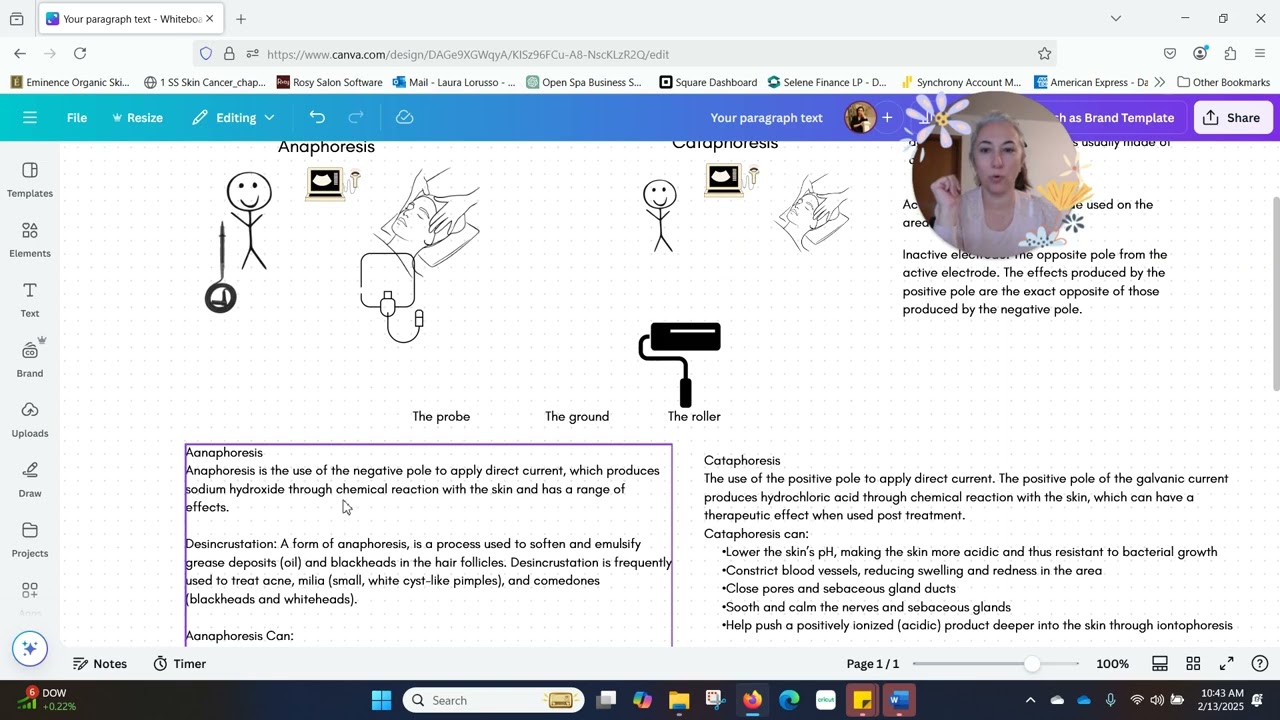Open the Templates panel in sidebar
This screenshot has height=720, width=1280.
(30, 180)
